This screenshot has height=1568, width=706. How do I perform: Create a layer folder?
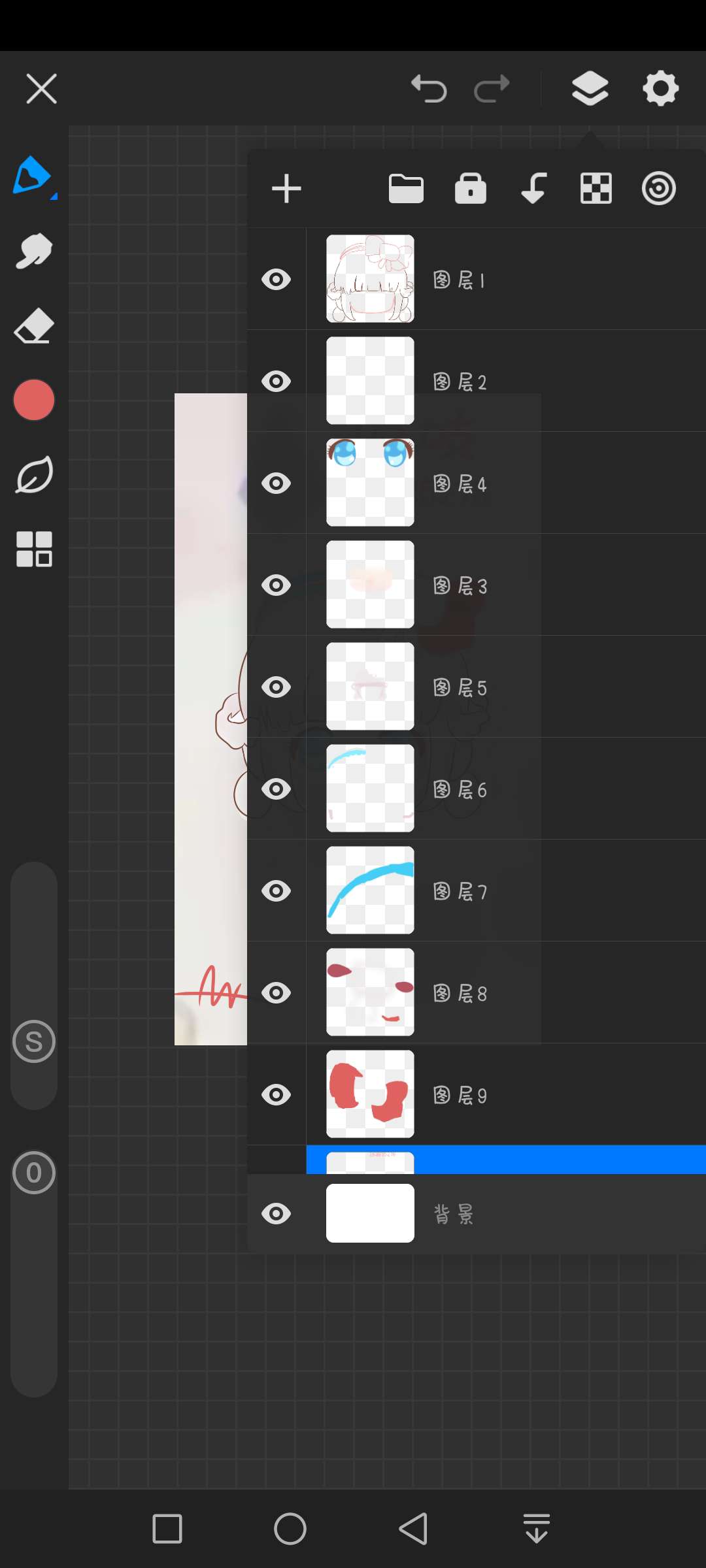pos(406,189)
